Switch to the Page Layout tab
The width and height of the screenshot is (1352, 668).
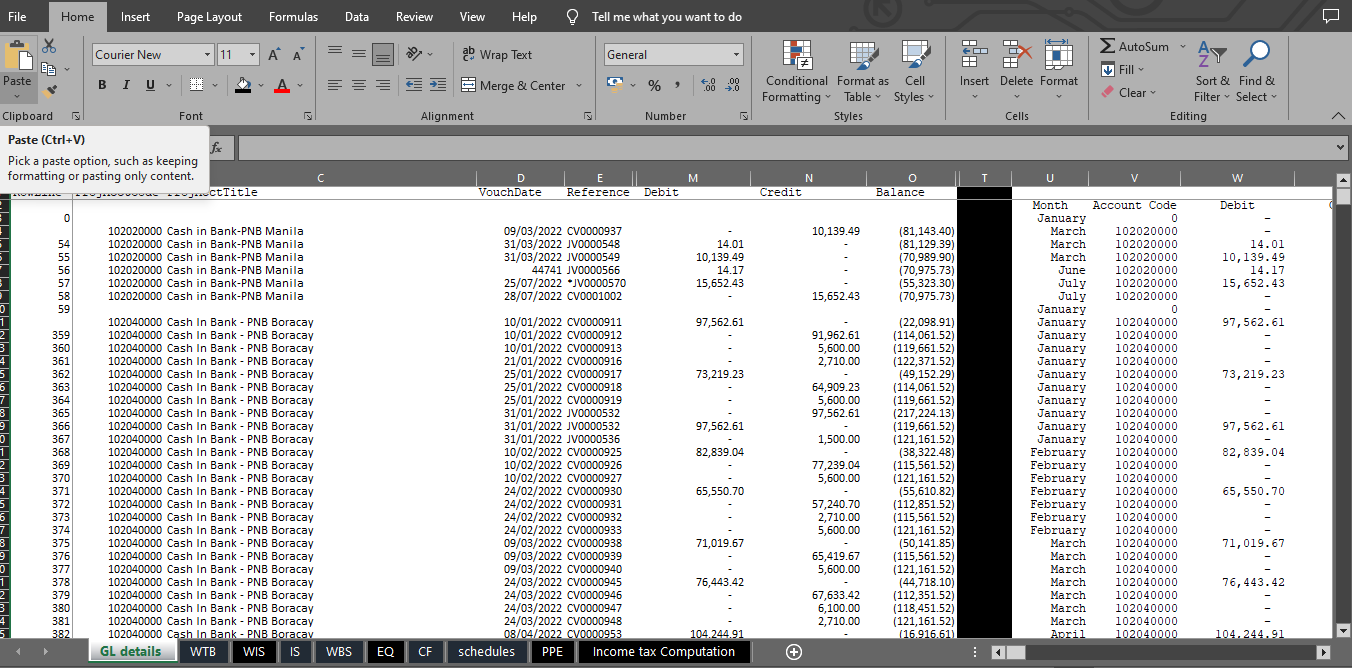click(x=210, y=17)
